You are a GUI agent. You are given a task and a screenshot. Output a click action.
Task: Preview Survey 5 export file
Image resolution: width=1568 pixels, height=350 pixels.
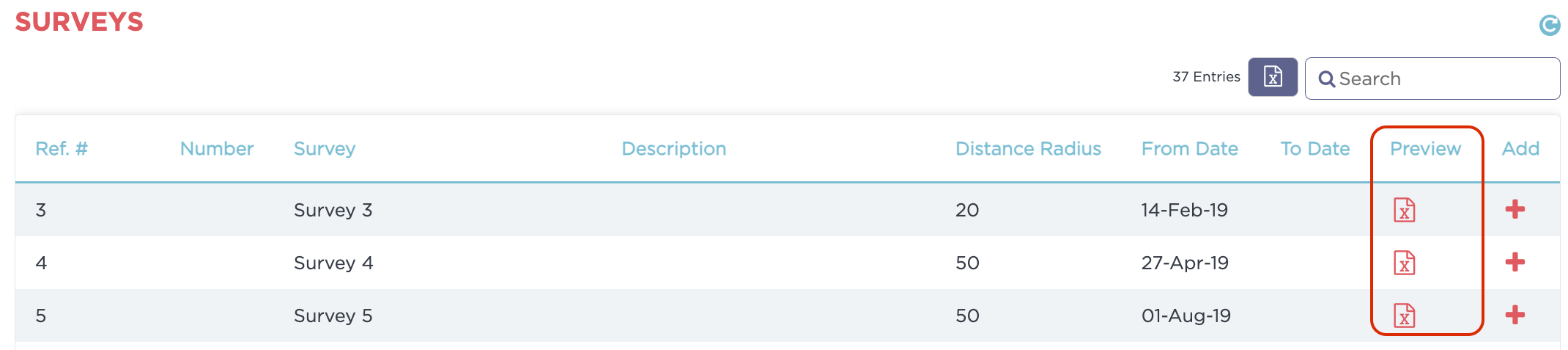[1404, 316]
